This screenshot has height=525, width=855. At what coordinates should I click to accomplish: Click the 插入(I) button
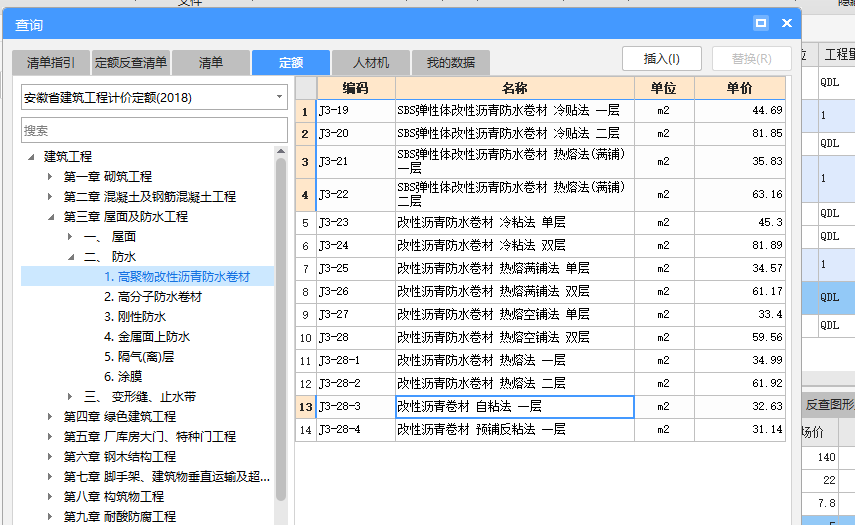pos(661,58)
